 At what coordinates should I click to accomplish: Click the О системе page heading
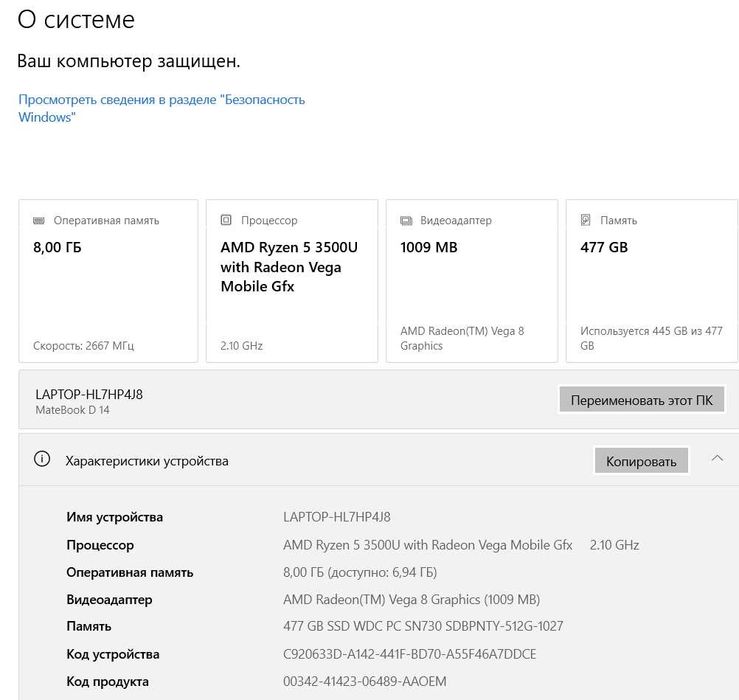click(76, 20)
